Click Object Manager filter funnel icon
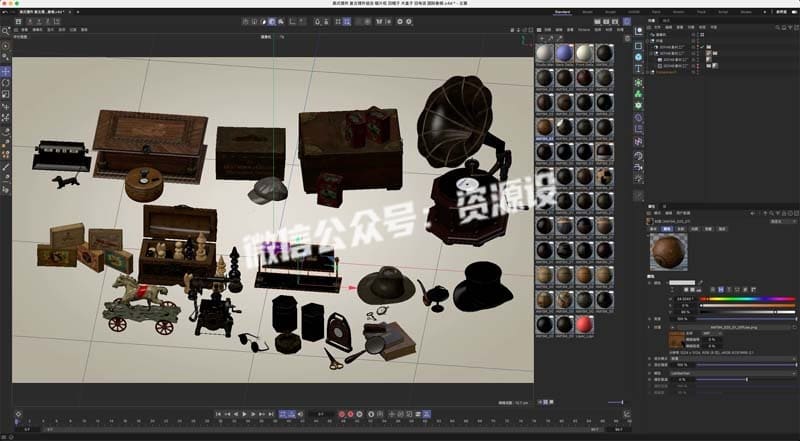 (x=788, y=27)
